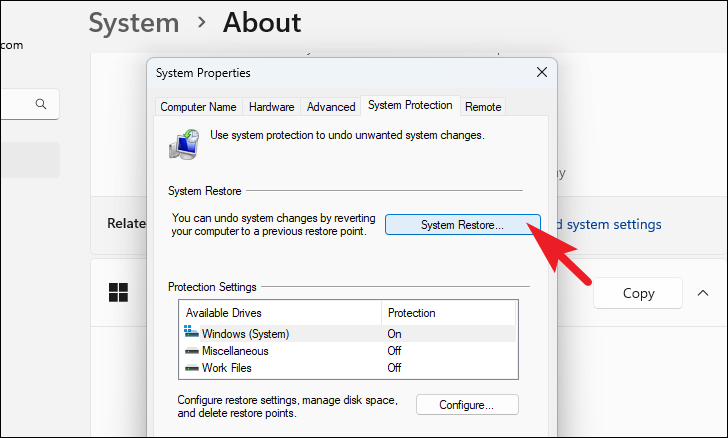This screenshot has width=728, height=438.
Task: Close the System Properties dialog
Action: coord(542,72)
